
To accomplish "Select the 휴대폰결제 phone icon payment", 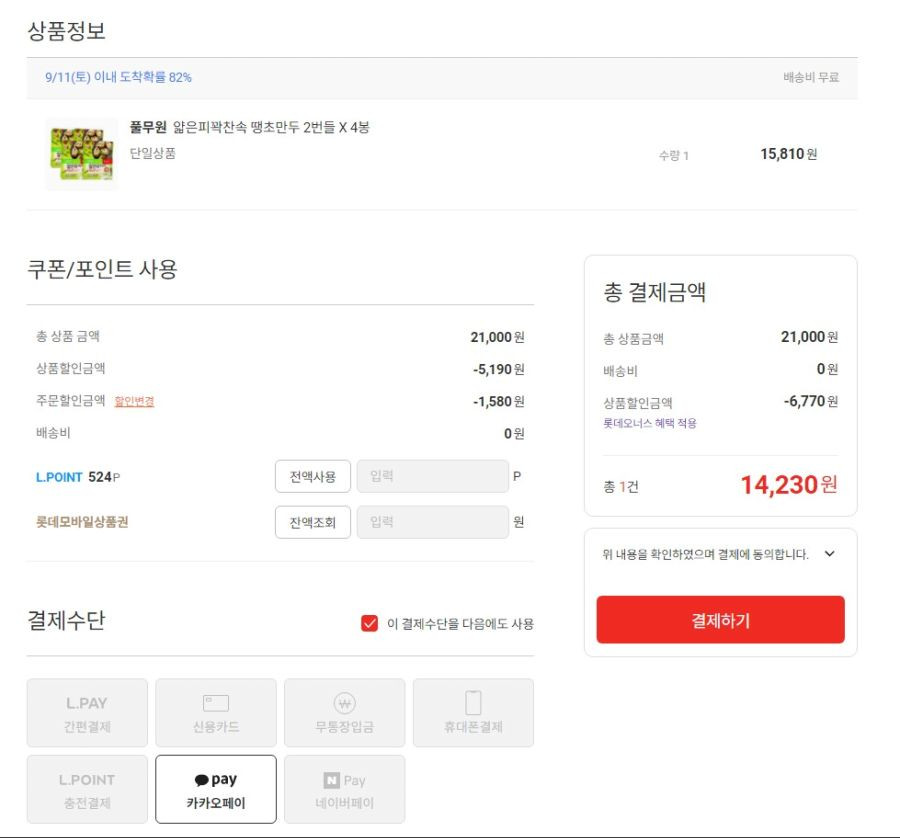I will [x=473, y=713].
